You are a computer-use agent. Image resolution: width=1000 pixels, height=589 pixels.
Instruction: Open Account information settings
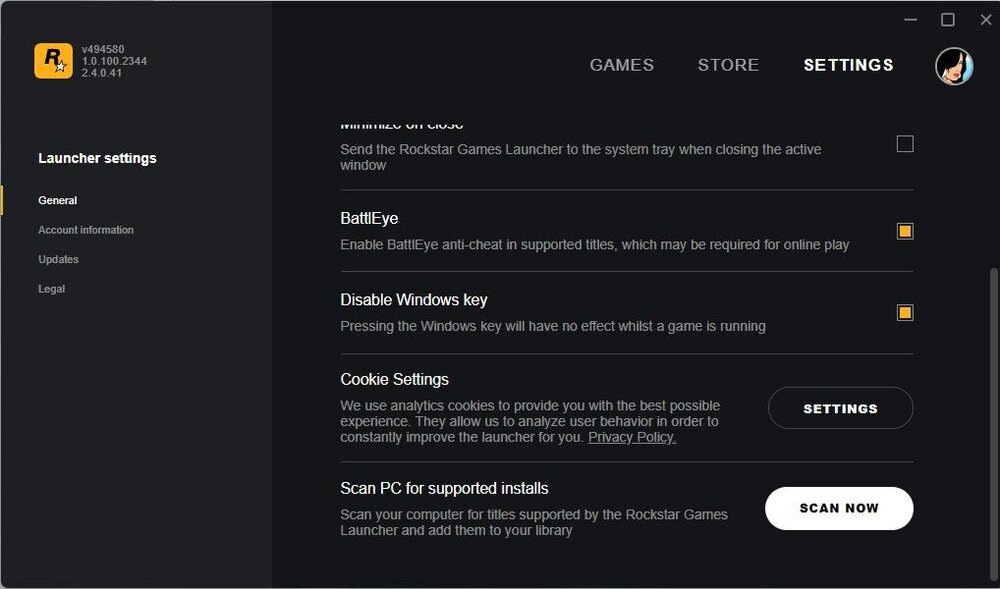point(86,230)
